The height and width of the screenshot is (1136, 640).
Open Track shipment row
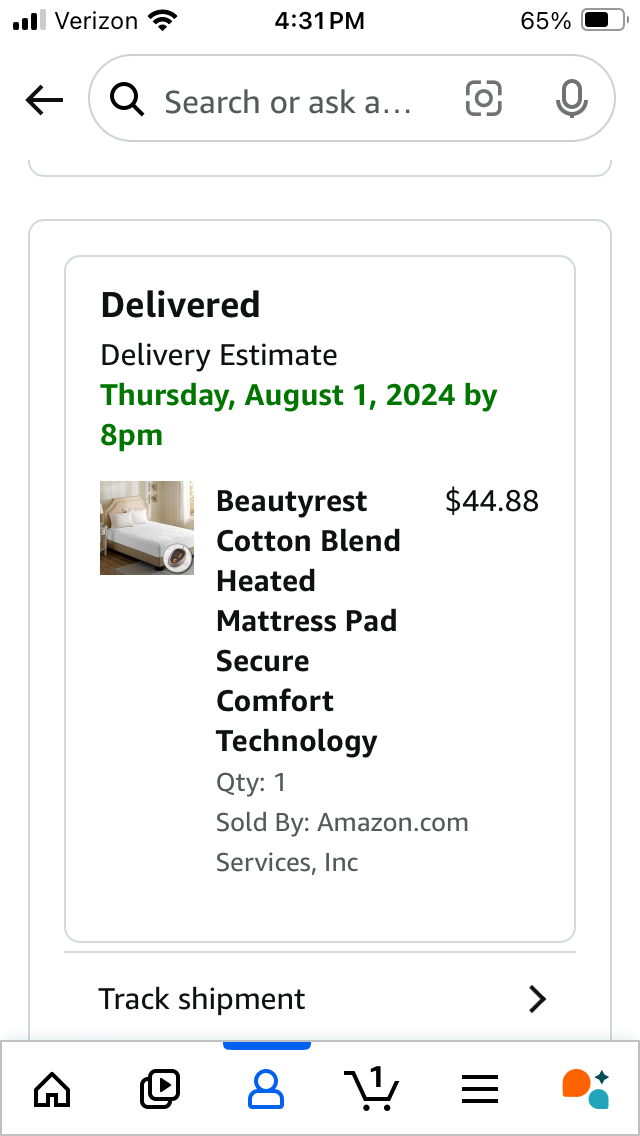(x=320, y=998)
